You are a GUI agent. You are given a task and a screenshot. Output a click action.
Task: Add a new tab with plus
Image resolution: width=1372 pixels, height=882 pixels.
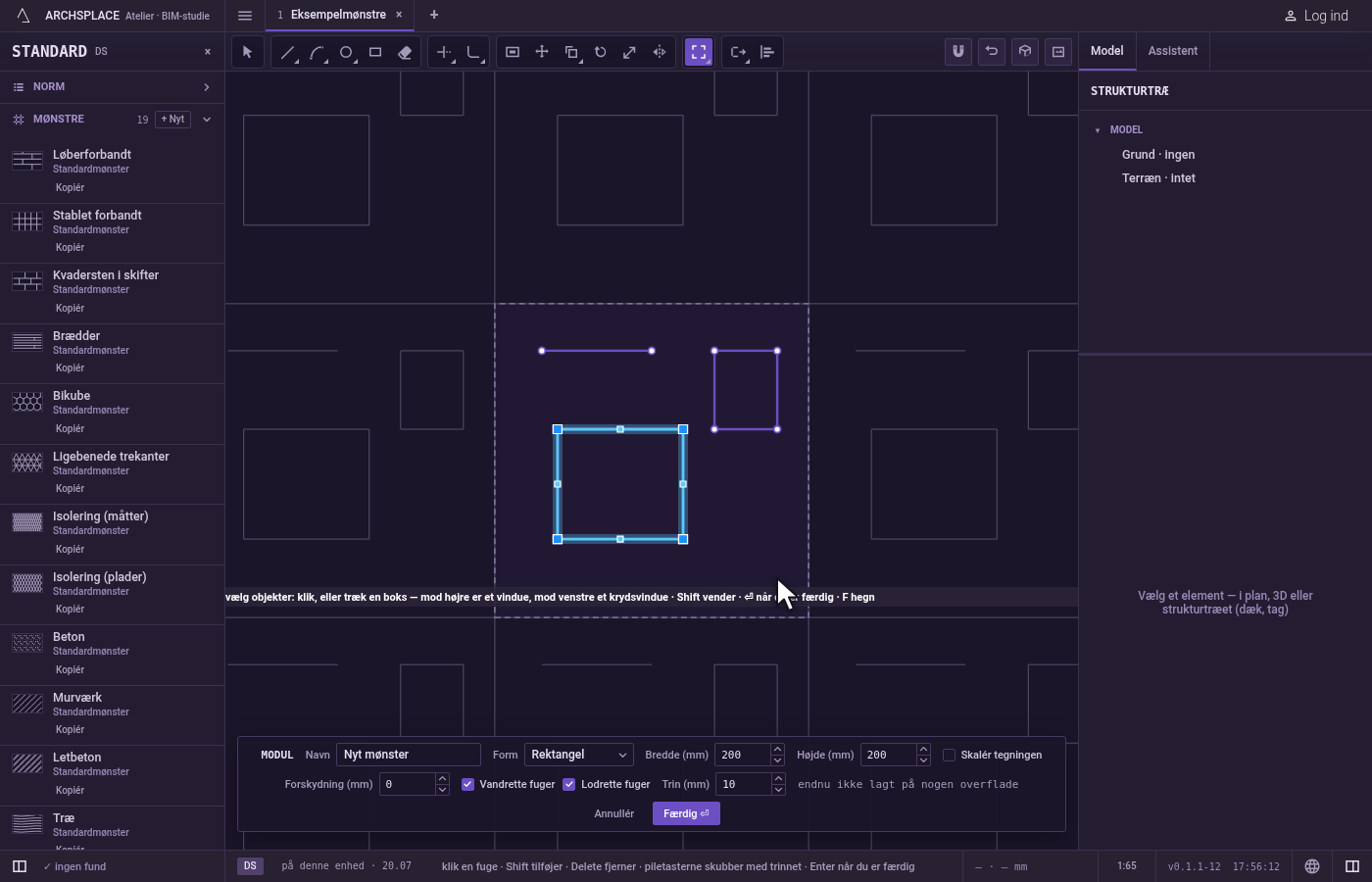(x=434, y=15)
